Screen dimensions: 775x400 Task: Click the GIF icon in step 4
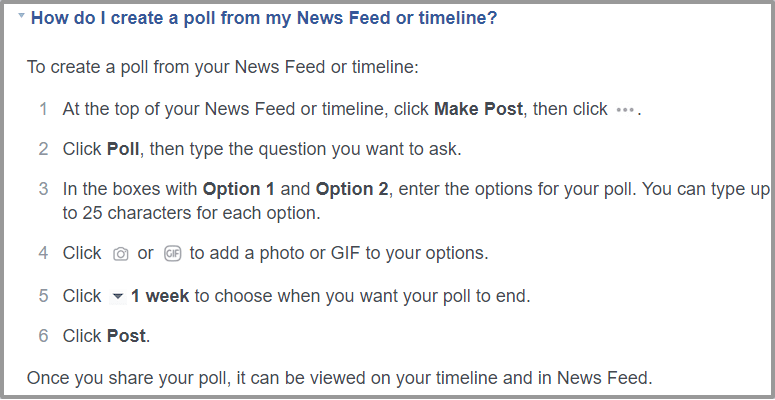point(172,254)
